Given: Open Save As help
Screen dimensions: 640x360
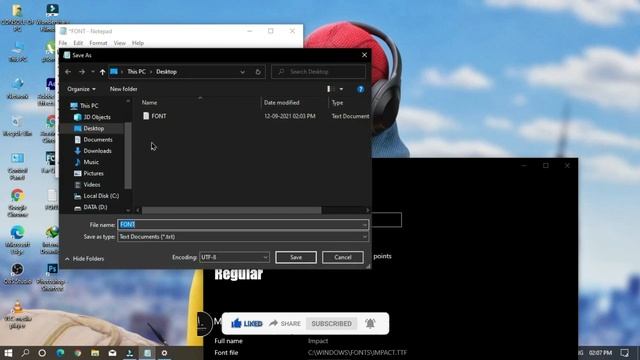Looking at the screenshot, I should (x=360, y=89).
